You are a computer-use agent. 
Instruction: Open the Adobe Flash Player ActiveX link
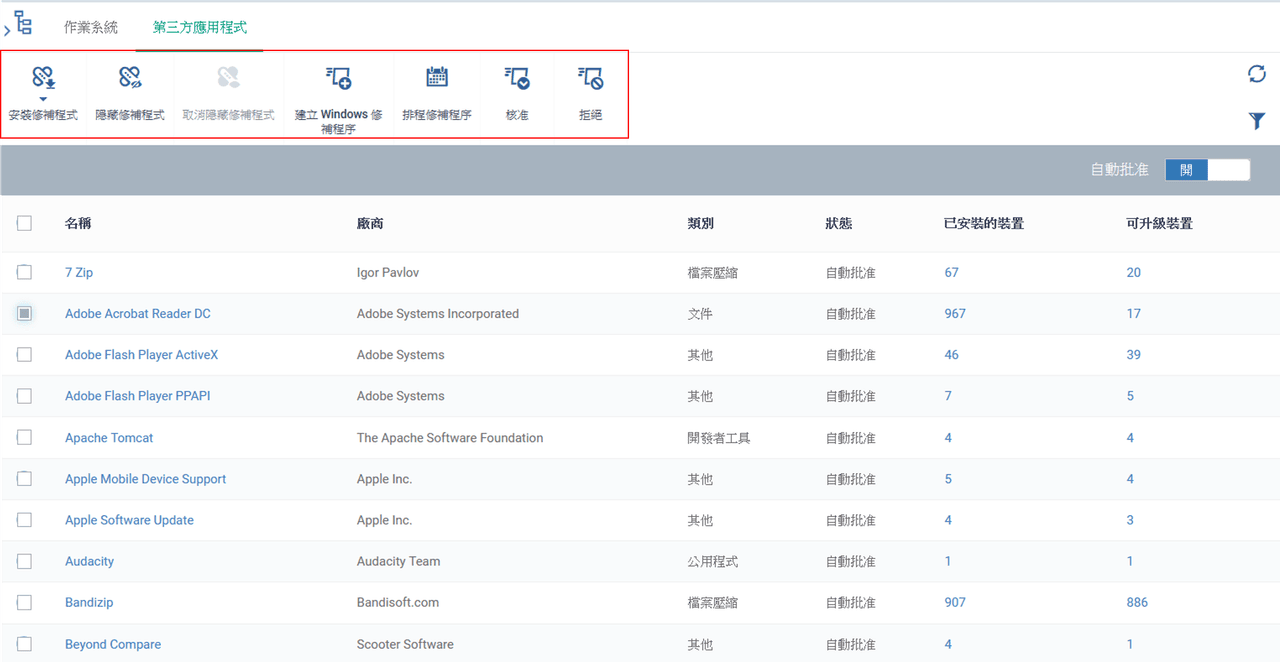pos(141,355)
